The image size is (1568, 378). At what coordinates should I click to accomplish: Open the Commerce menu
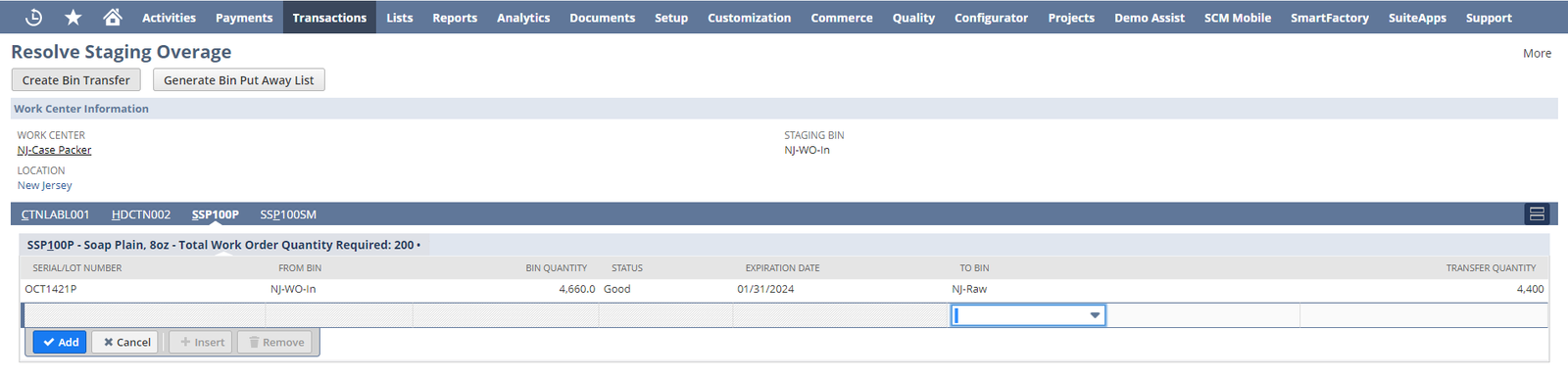point(842,18)
